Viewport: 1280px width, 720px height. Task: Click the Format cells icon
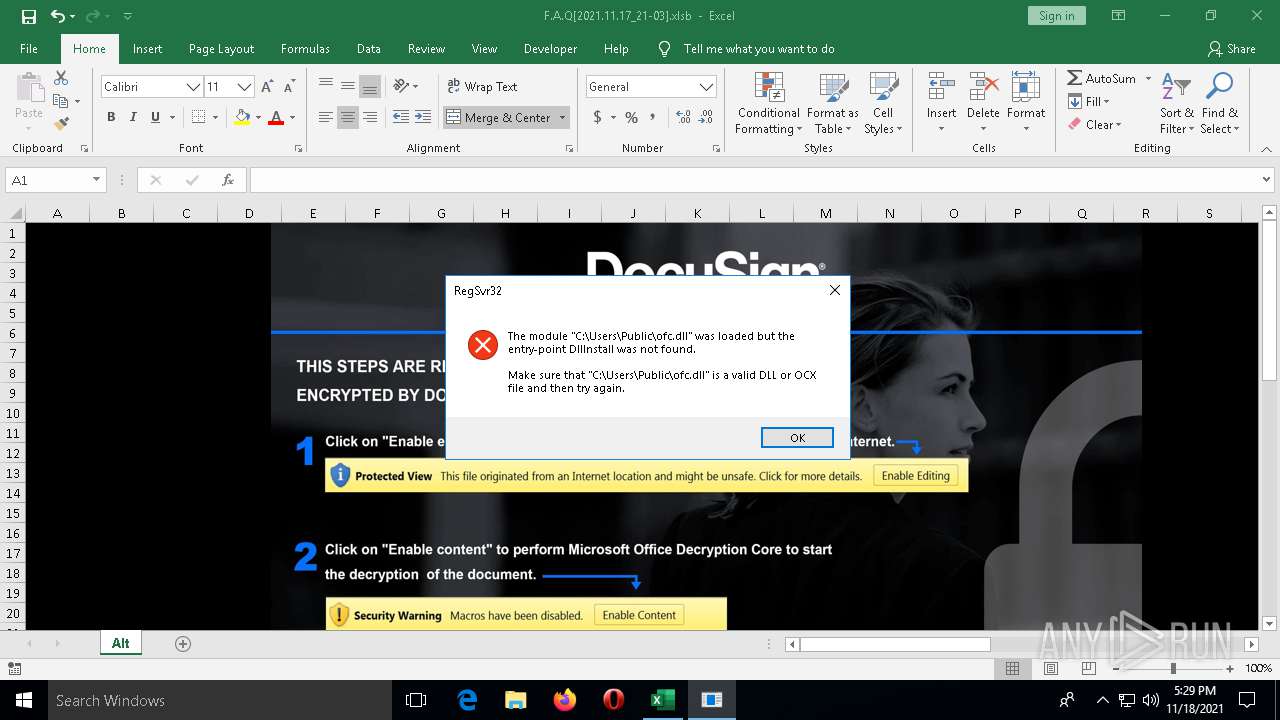[x=1026, y=88]
